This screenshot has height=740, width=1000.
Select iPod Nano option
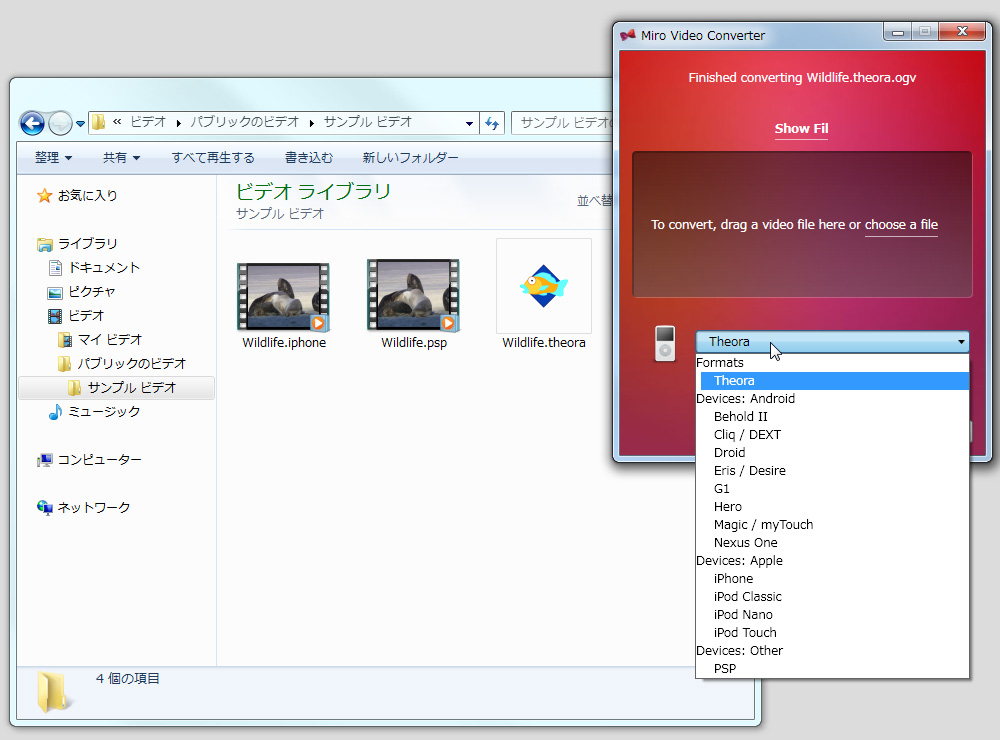tap(834, 614)
